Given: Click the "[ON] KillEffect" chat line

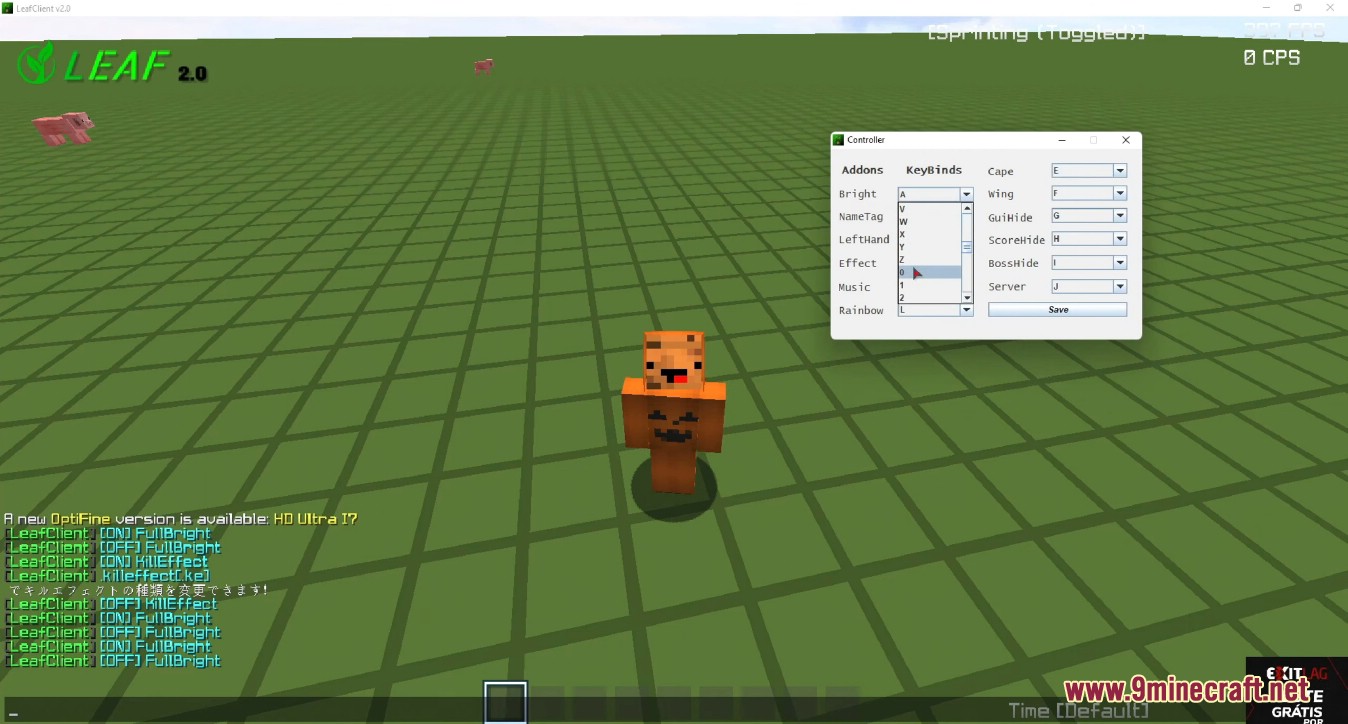Looking at the screenshot, I should 107,562.
